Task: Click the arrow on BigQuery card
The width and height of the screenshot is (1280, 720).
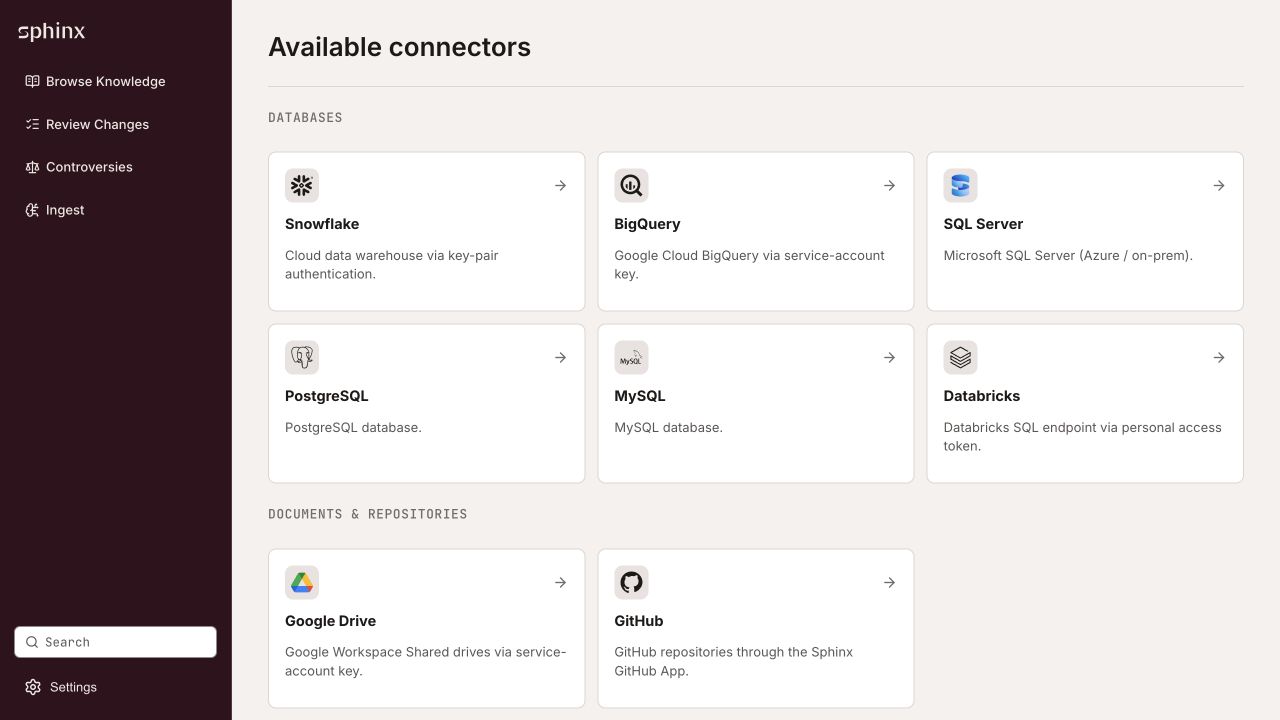Action: (889, 185)
